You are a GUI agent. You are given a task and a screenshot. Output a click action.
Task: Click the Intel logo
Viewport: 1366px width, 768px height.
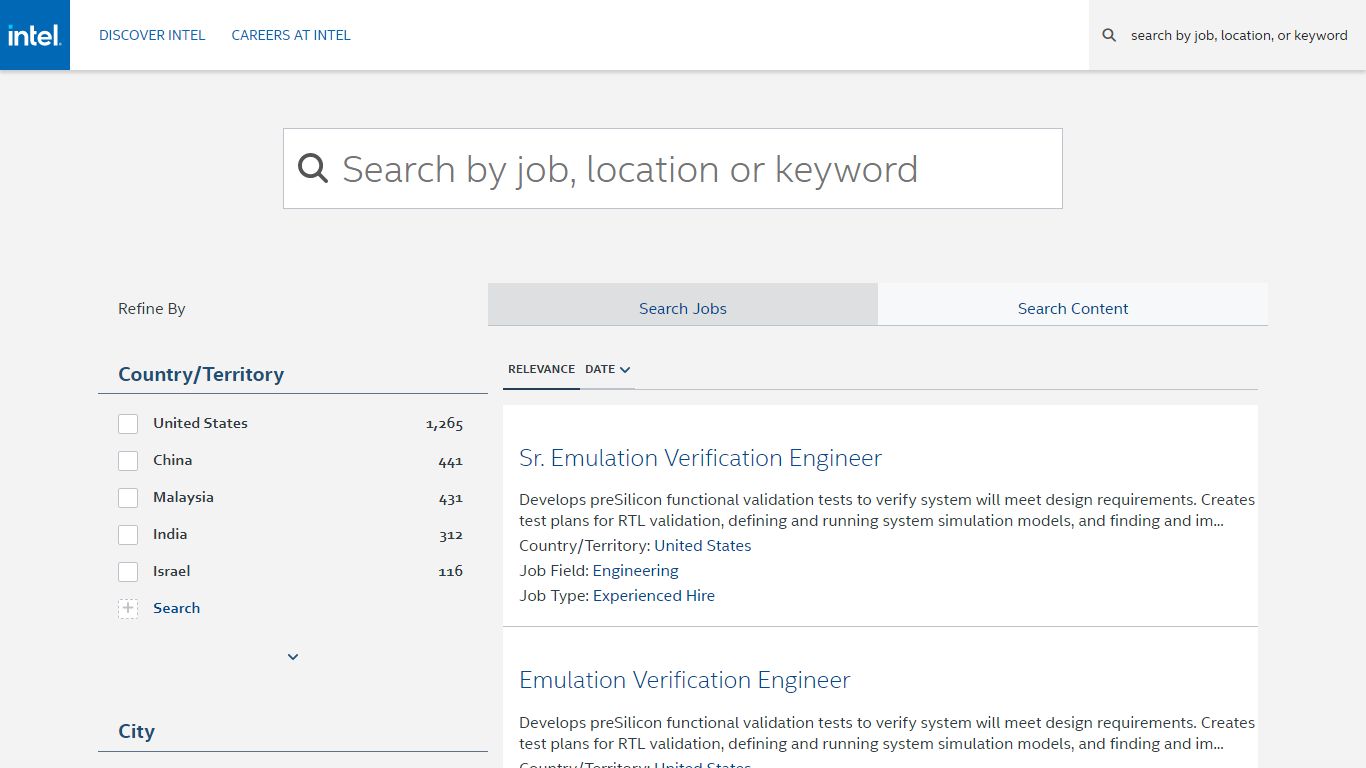35,35
